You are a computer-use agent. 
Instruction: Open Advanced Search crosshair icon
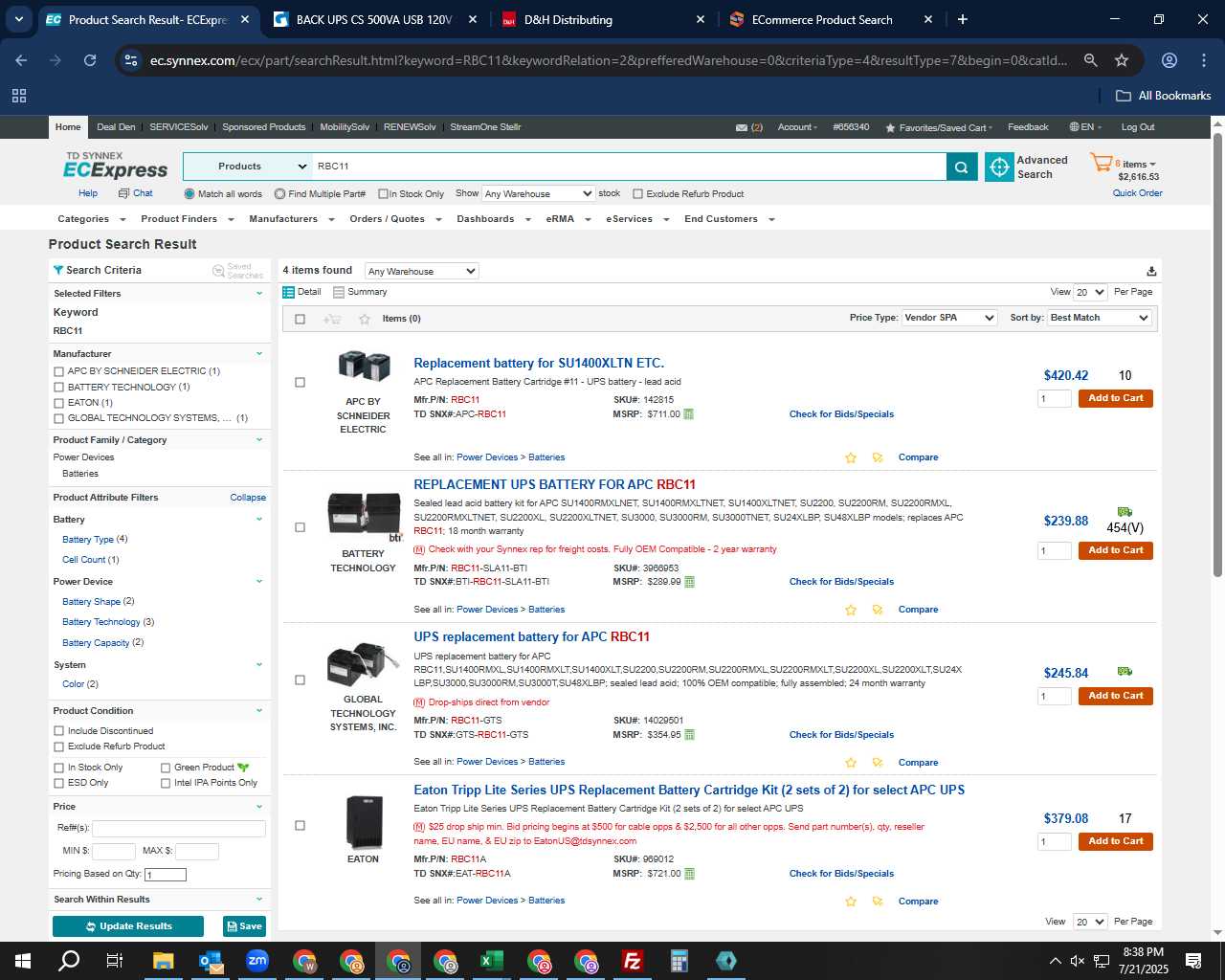[999, 167]
